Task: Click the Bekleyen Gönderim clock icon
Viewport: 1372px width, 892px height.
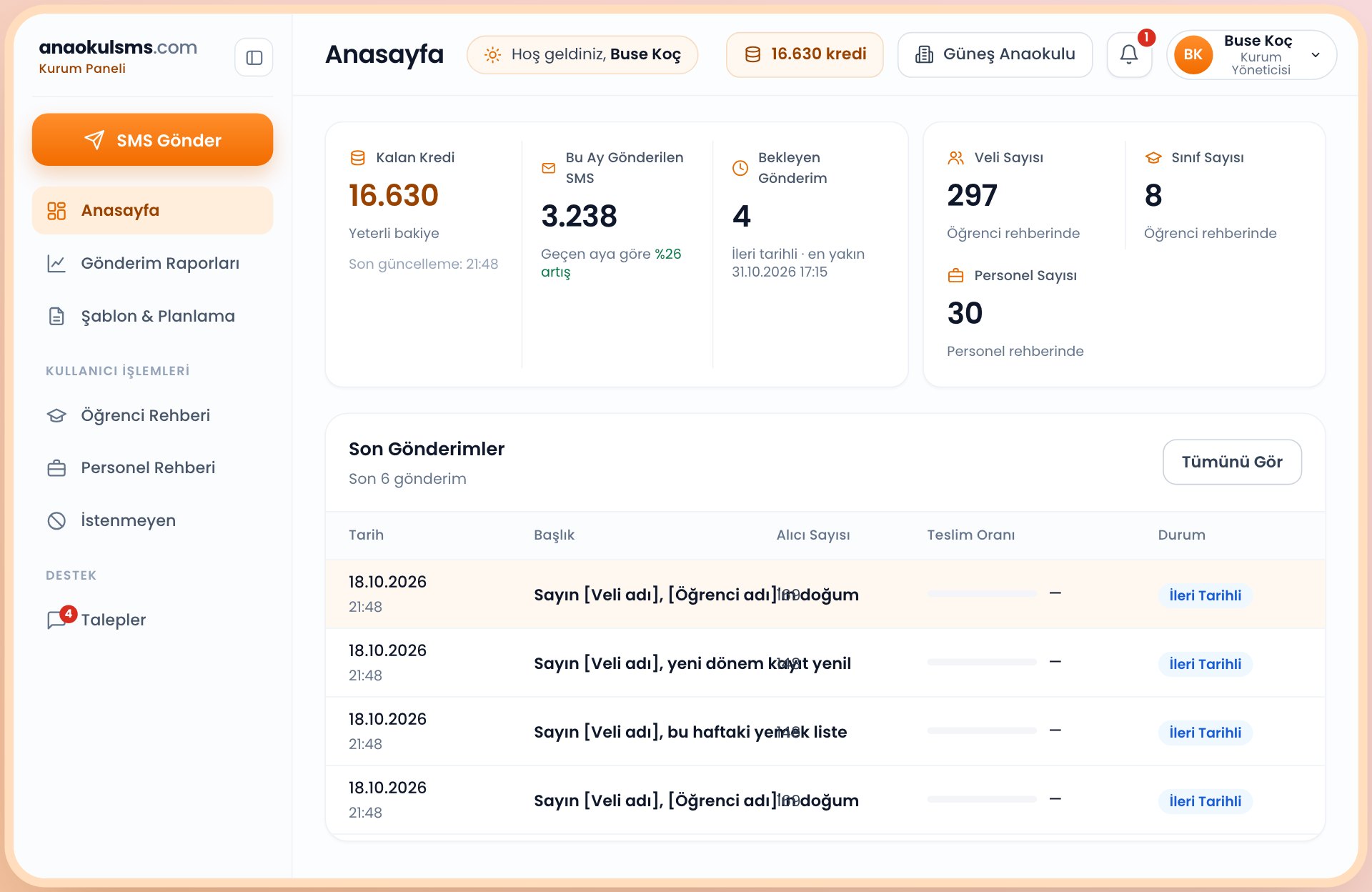Action: (x=740, y=168)
